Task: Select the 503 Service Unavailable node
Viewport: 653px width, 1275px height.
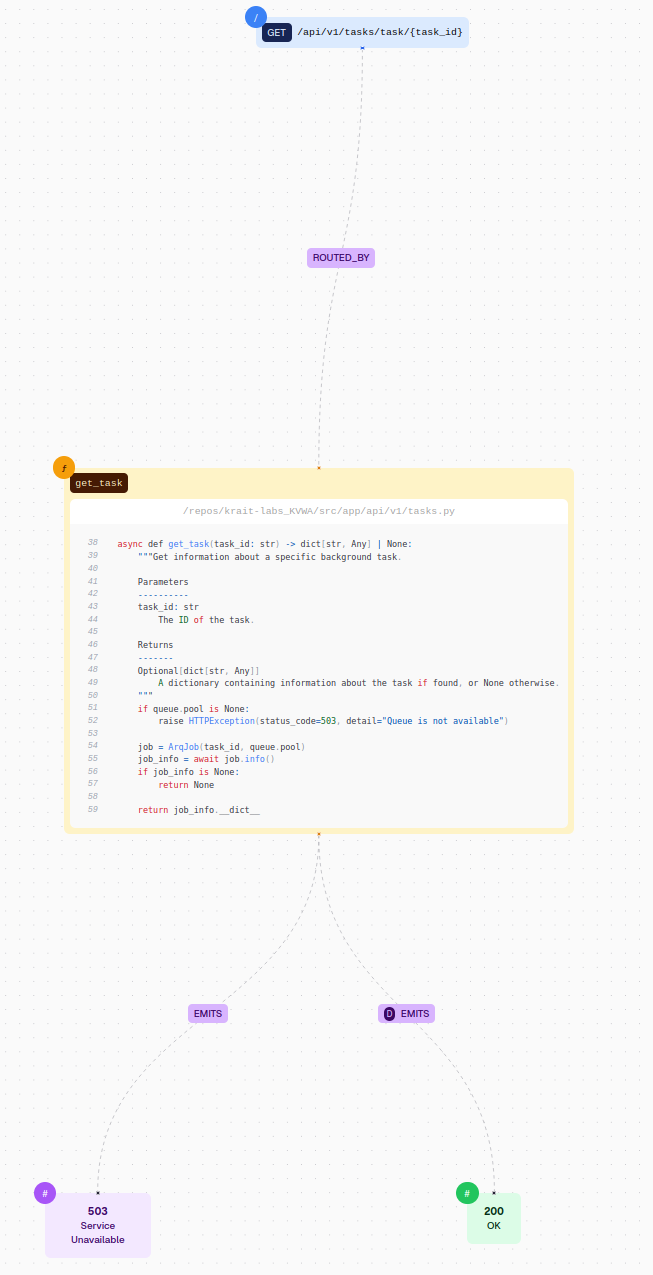Action: pyautogui.click(x=98, y=1225)
